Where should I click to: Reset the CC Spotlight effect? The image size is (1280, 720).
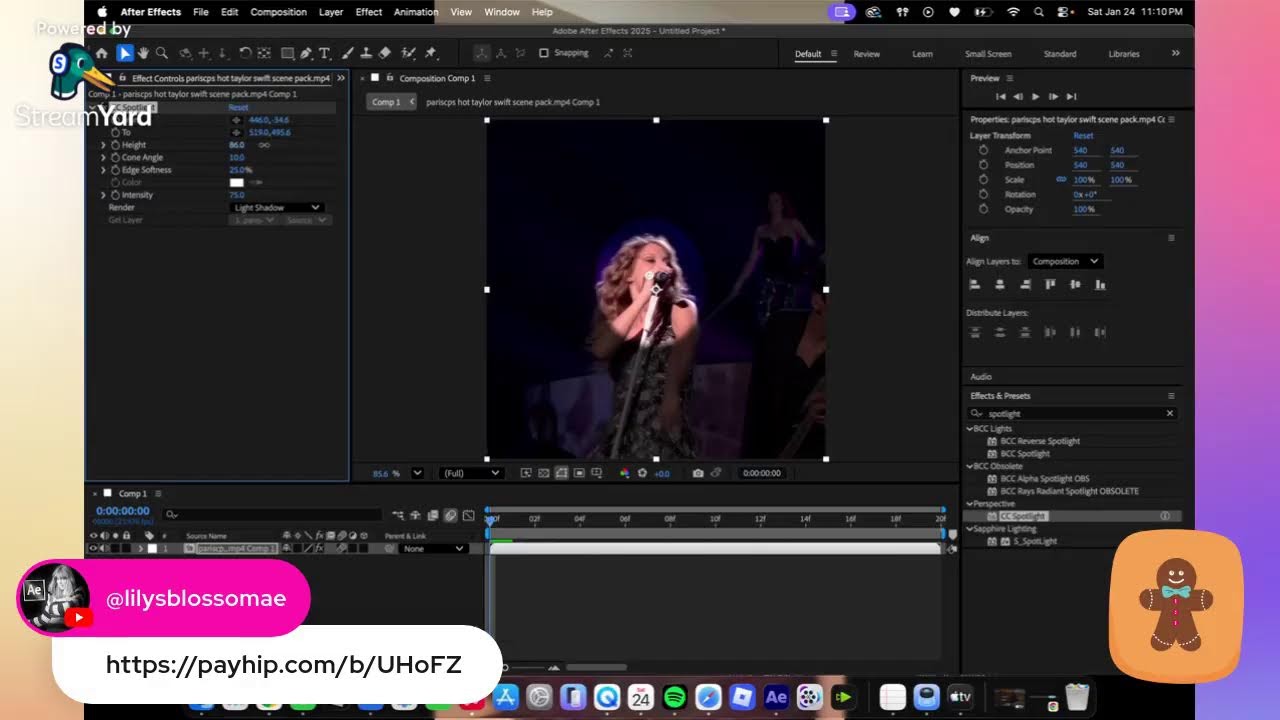click(238, 108)
